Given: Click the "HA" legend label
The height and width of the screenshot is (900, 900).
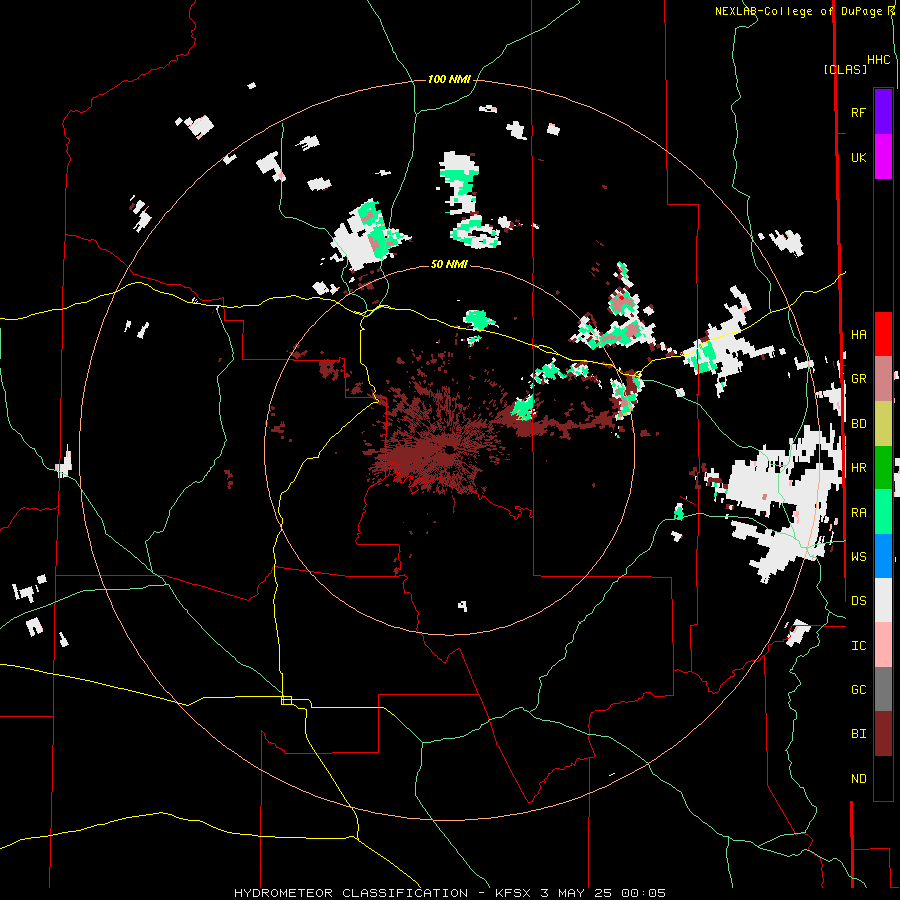Looking at the screenshot, I should [858, 334].
